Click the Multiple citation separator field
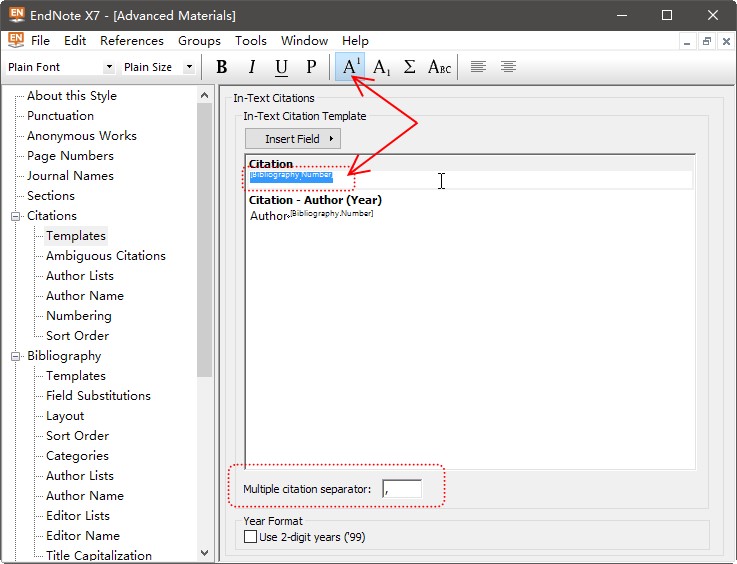Screen dimensions: 737x564 pyautogui.click(x=402, y=489)
